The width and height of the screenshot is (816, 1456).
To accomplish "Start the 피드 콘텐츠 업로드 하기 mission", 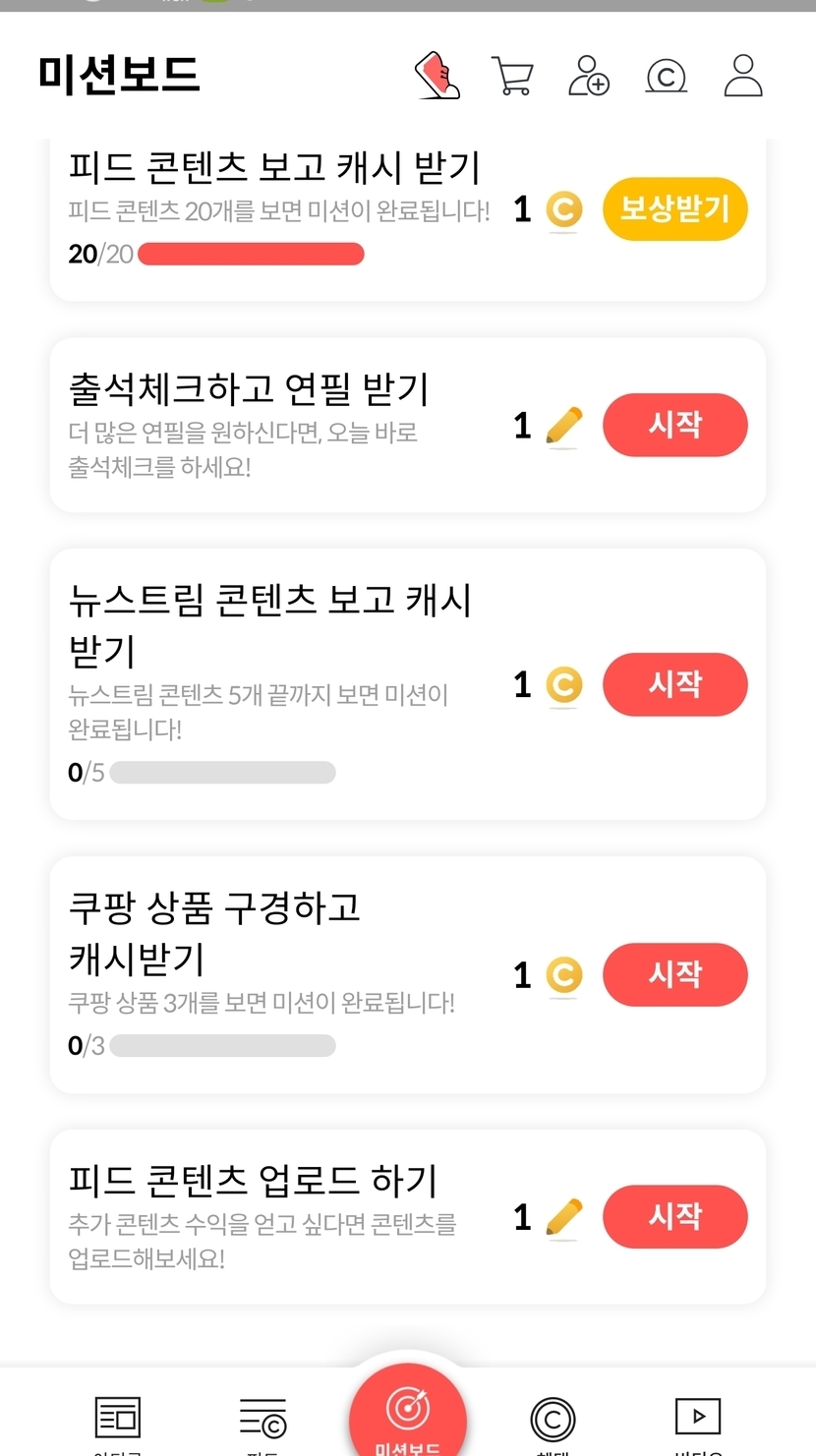I will (674, 1216).
